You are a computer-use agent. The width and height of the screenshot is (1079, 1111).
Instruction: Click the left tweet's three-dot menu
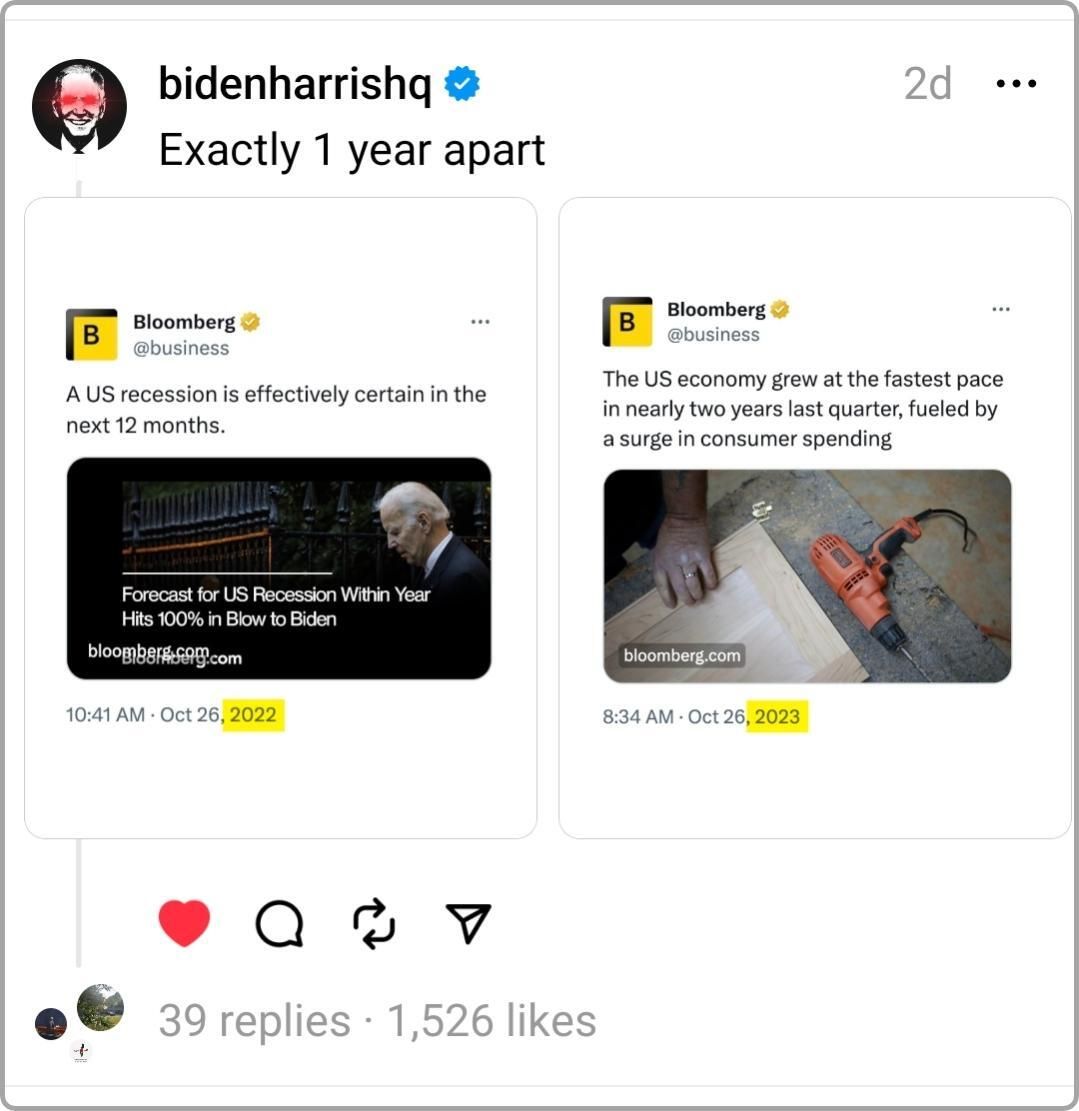point(480,322)
